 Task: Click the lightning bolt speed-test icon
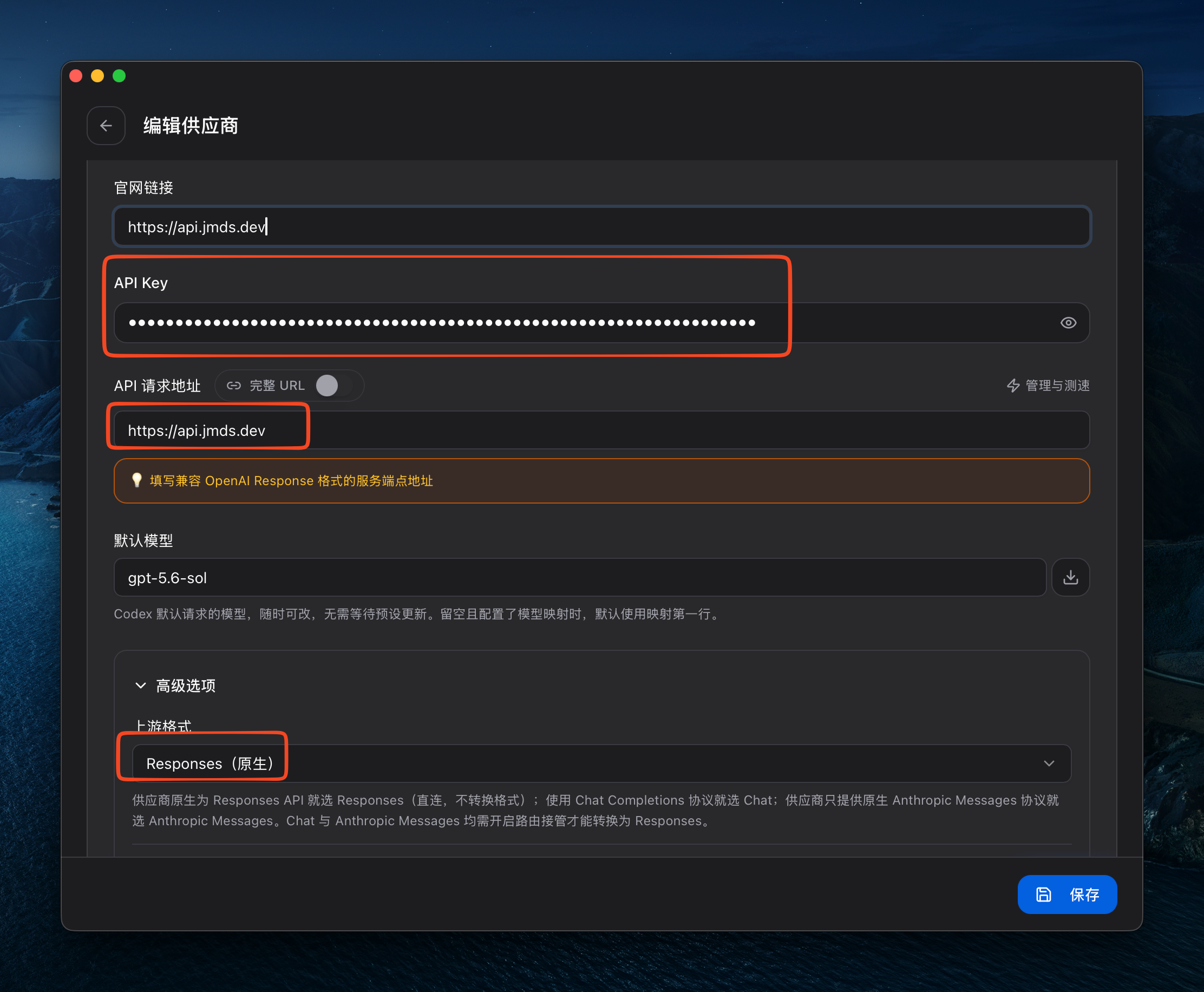coord(1013,386)
